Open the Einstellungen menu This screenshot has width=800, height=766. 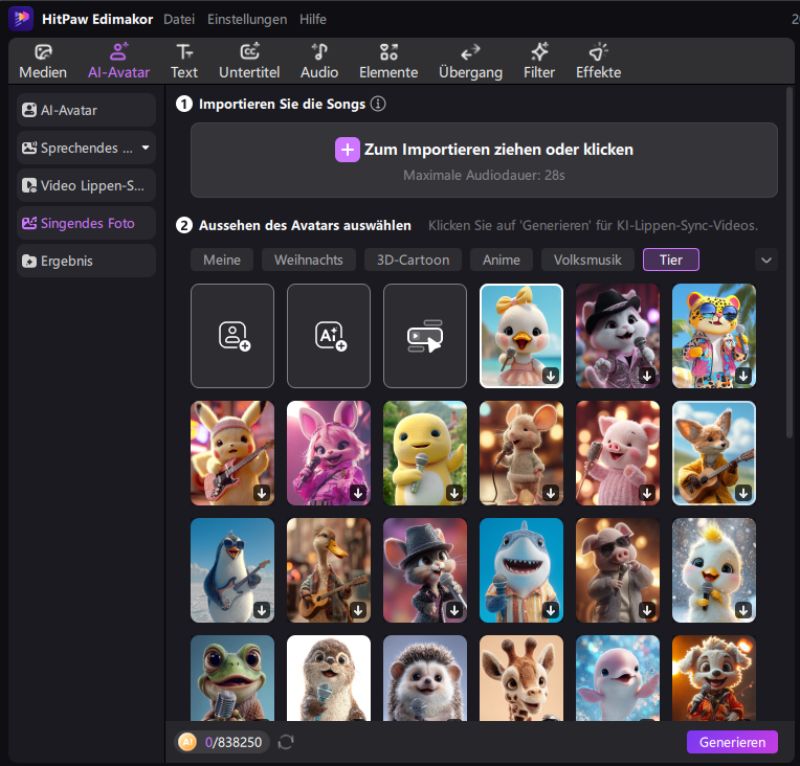[x=247, y=19]
